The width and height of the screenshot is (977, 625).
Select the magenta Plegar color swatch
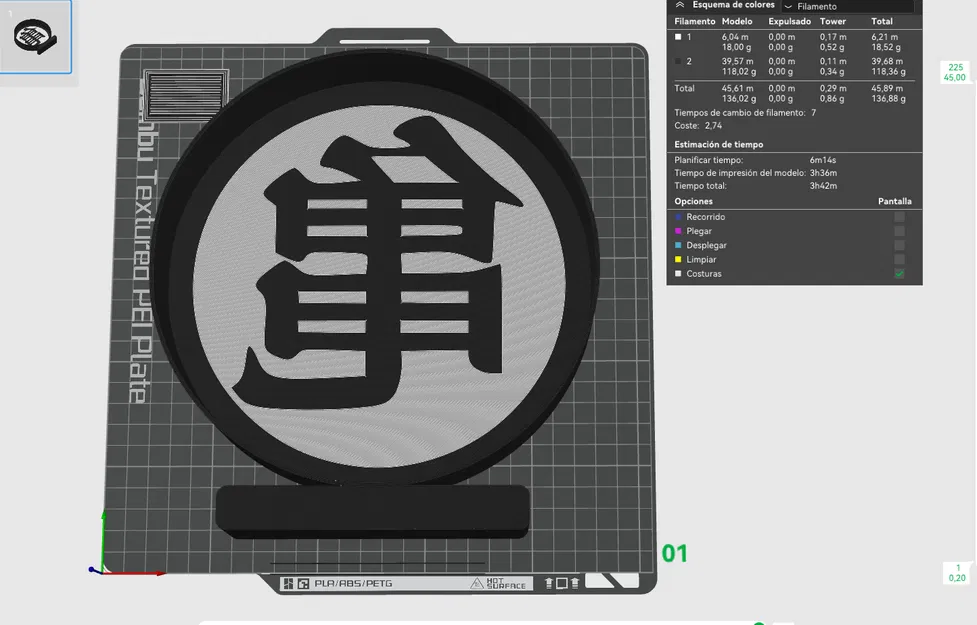[x=676, y=231]
